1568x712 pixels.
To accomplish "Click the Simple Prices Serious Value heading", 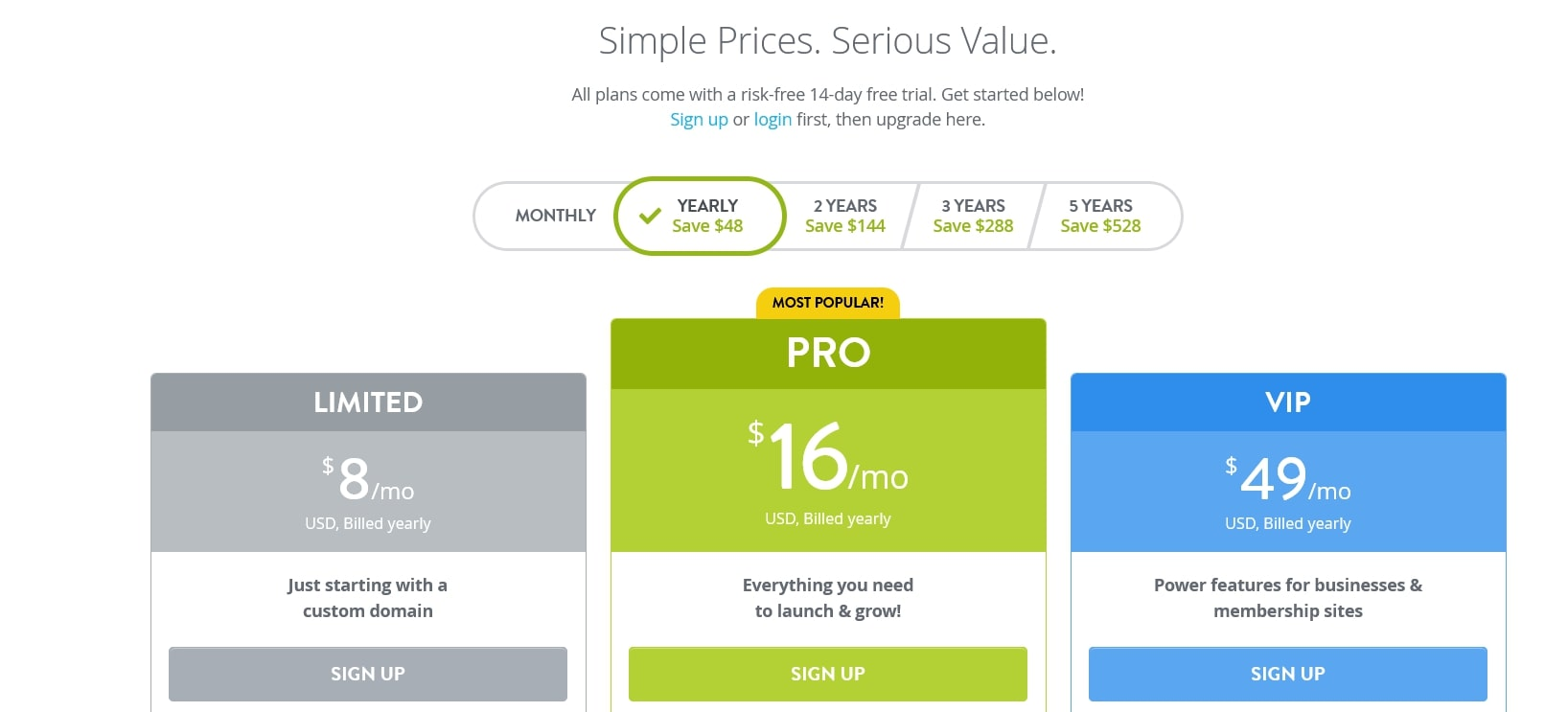I will (827, 41).
